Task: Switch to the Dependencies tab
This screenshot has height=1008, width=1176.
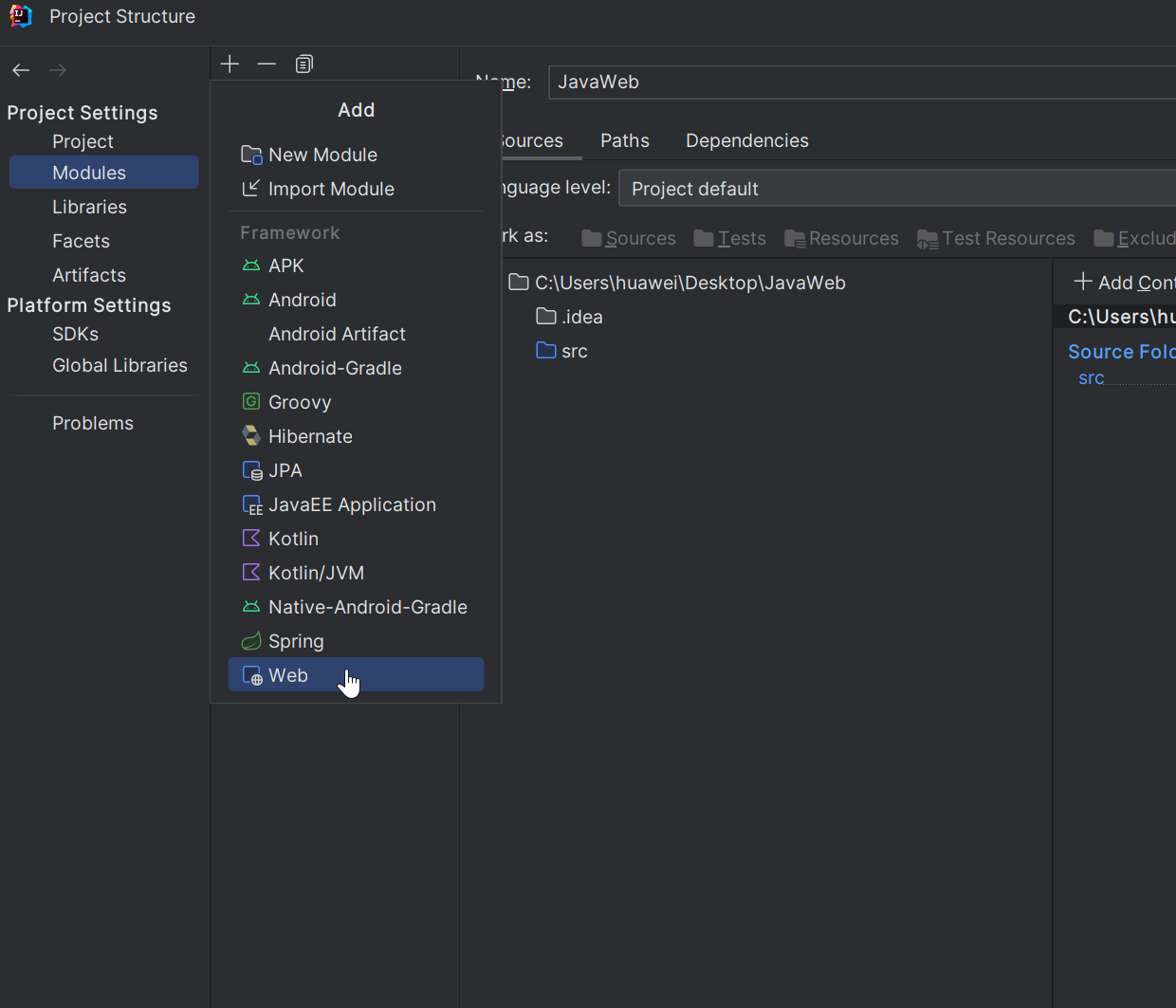Action: (746, 141)
